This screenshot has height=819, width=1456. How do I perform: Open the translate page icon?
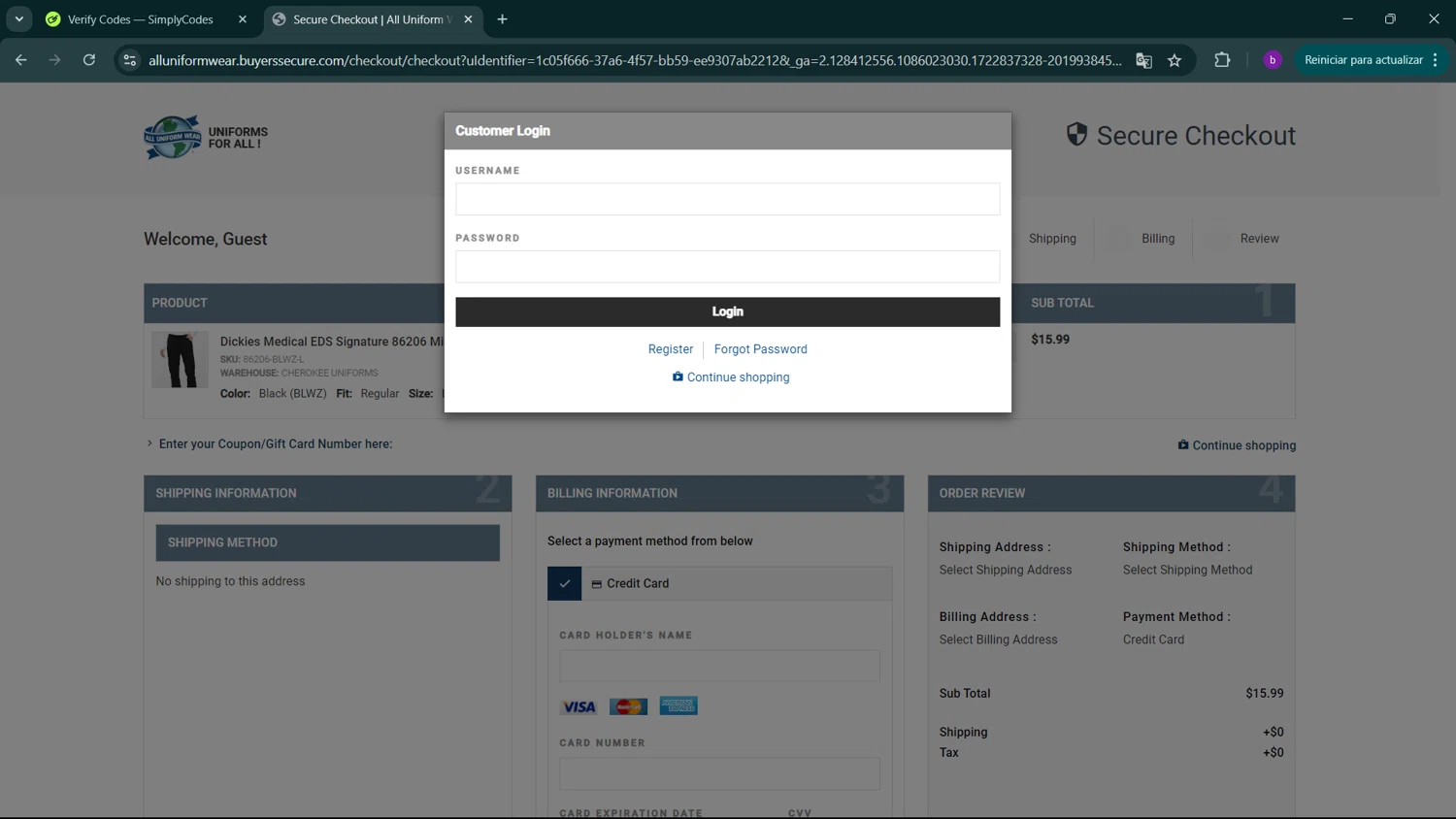1144,60
